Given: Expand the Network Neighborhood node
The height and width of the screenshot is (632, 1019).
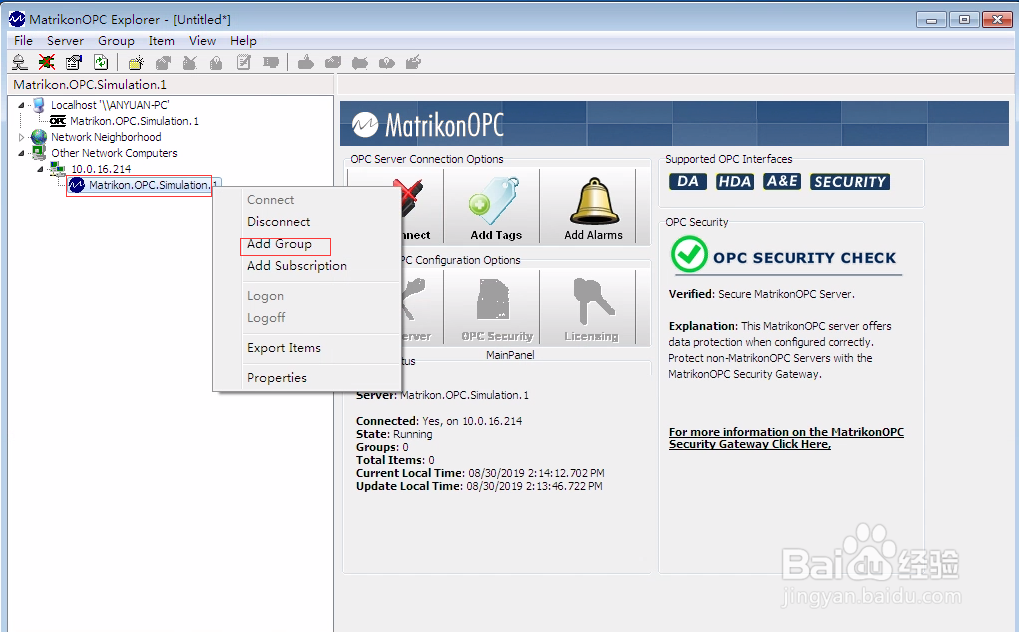Looking at the screenshot, I should pos(21,137).
